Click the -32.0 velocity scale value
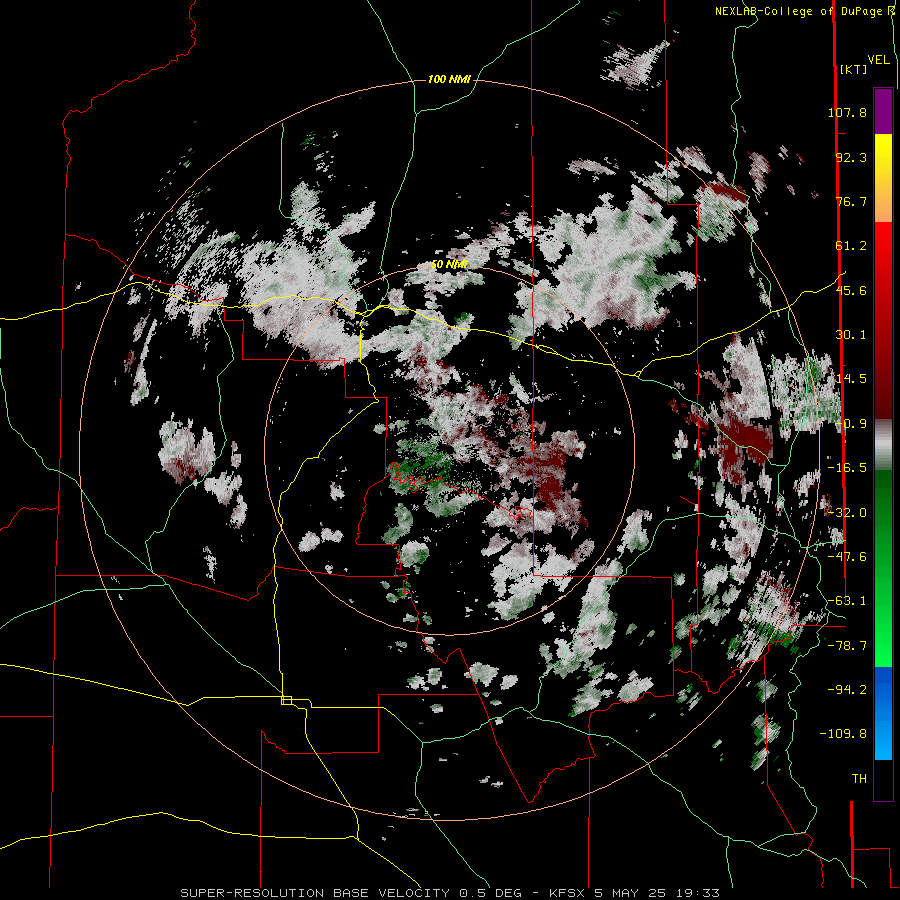This screenshot has width=900, height=900. [x=847, y=513]
